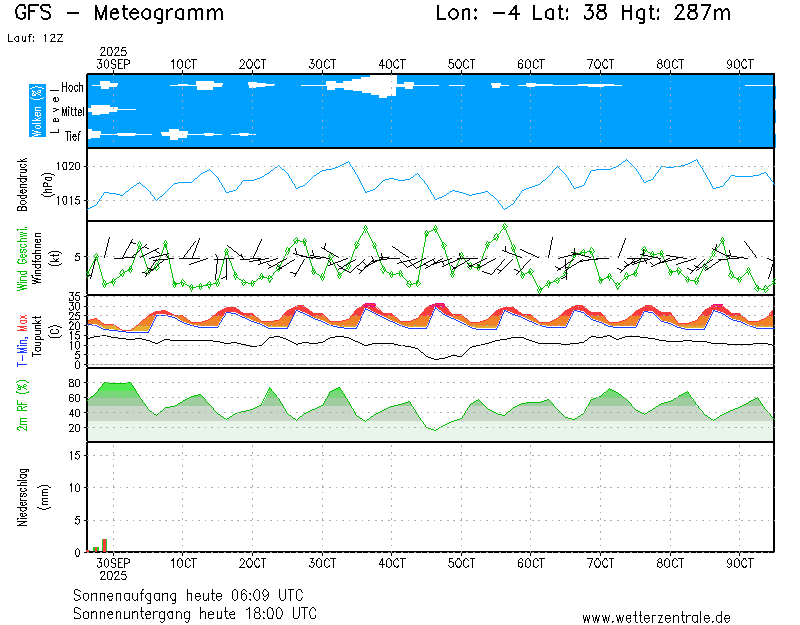
Task: Click the '(mm)' precipitation unit label
Action: pyautogui.click(x=45, y=497)
